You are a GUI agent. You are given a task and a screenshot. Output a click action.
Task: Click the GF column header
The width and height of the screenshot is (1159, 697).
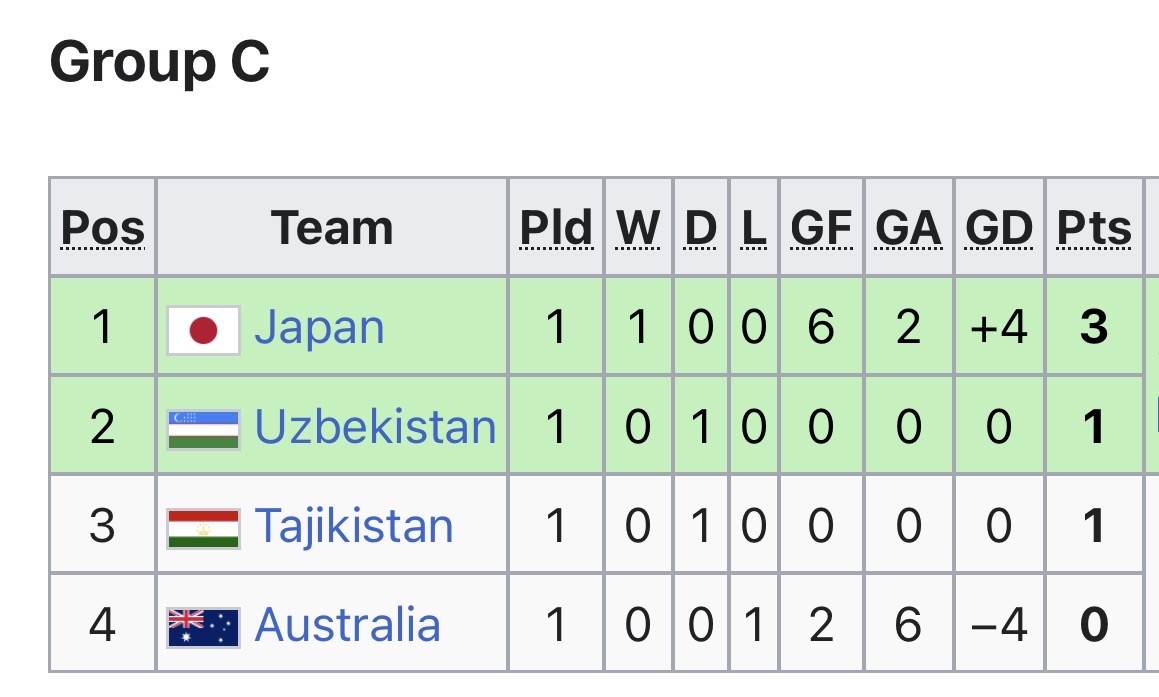(x=820, y=229)
